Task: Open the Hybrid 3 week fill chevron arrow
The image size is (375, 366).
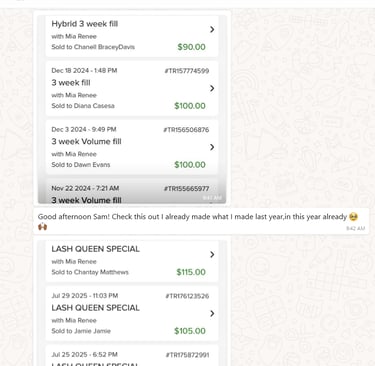Action: [212, 29]
